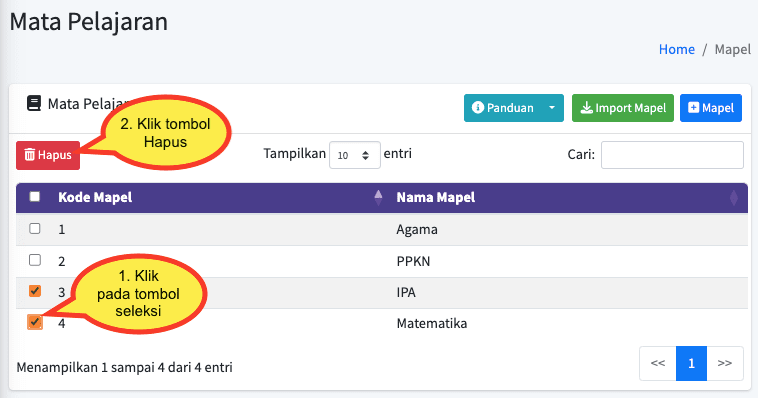Screen dimensions: 758x398
Task: Click the IPA cell
Action: coord(406,293)
